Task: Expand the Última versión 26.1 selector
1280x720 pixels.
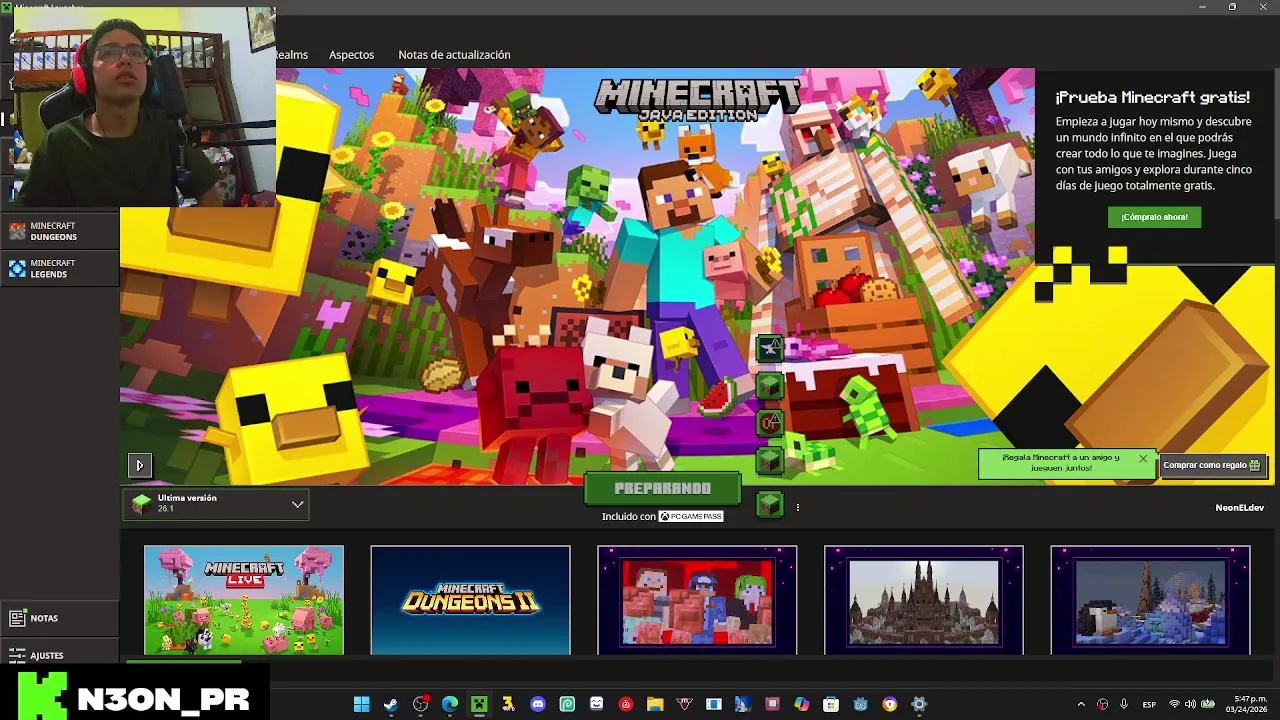Action: (x=217, y=504)
